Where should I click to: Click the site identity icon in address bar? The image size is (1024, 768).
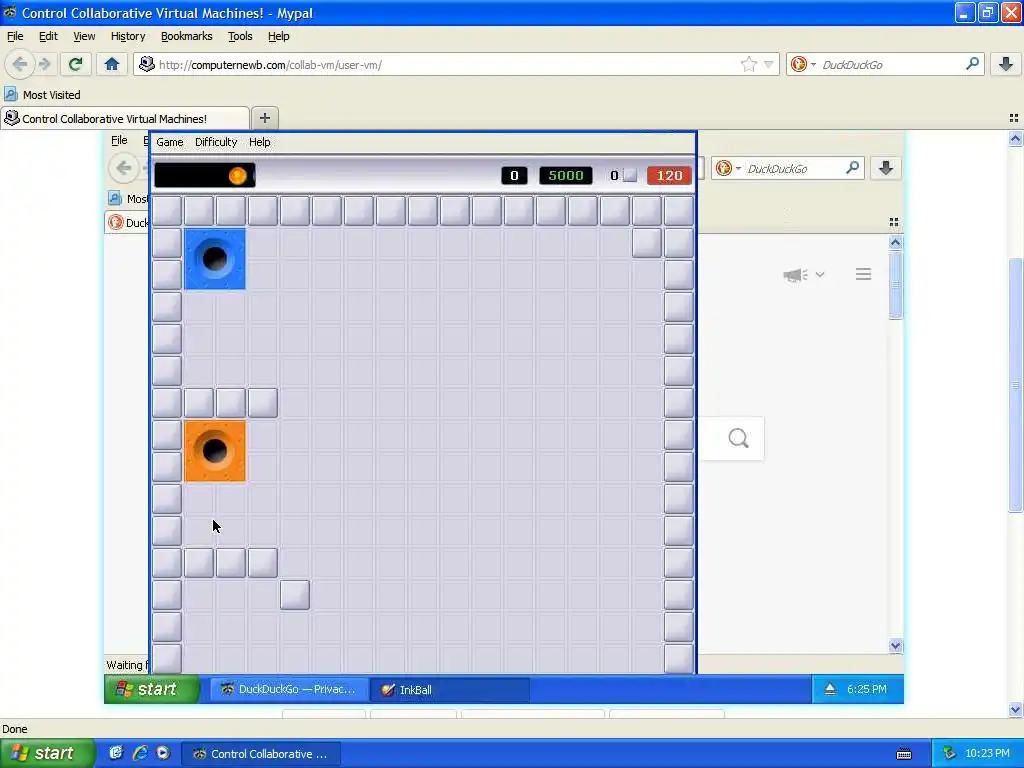[x=147, y=64]
